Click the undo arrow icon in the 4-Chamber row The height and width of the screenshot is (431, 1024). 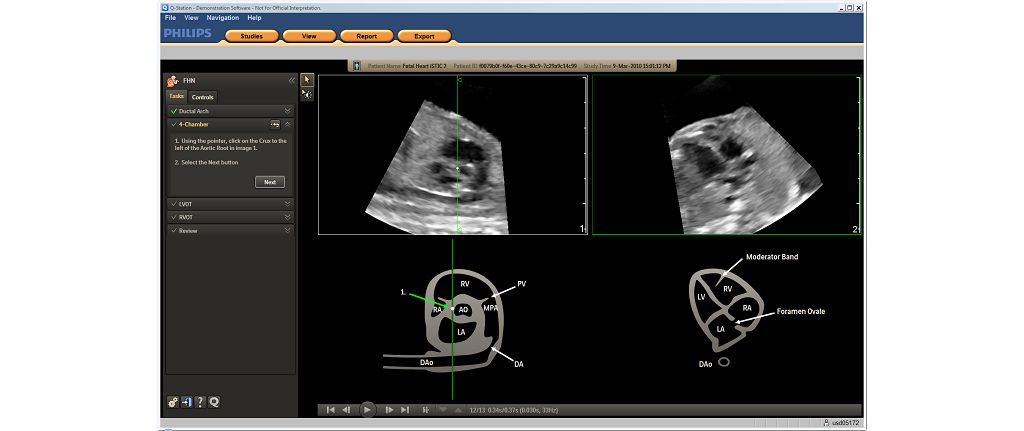tap(276, 124)
